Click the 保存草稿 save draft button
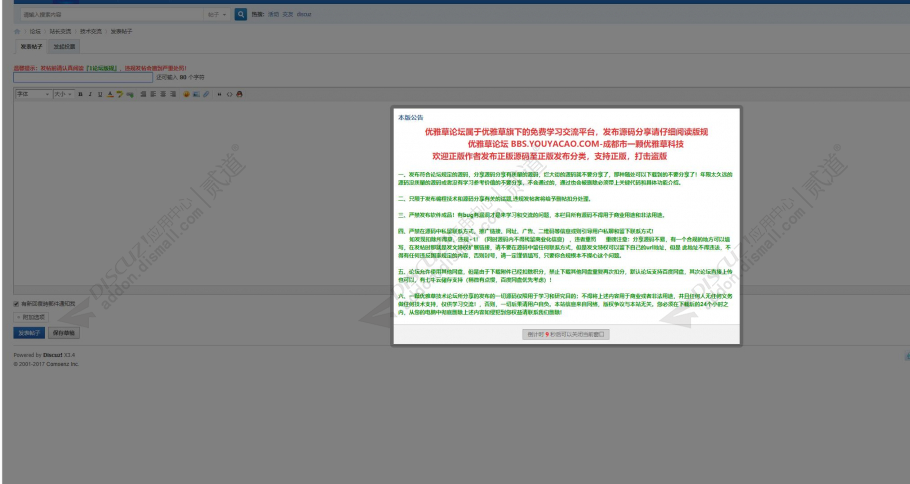The image size is (910, 484). pos(63,333)
